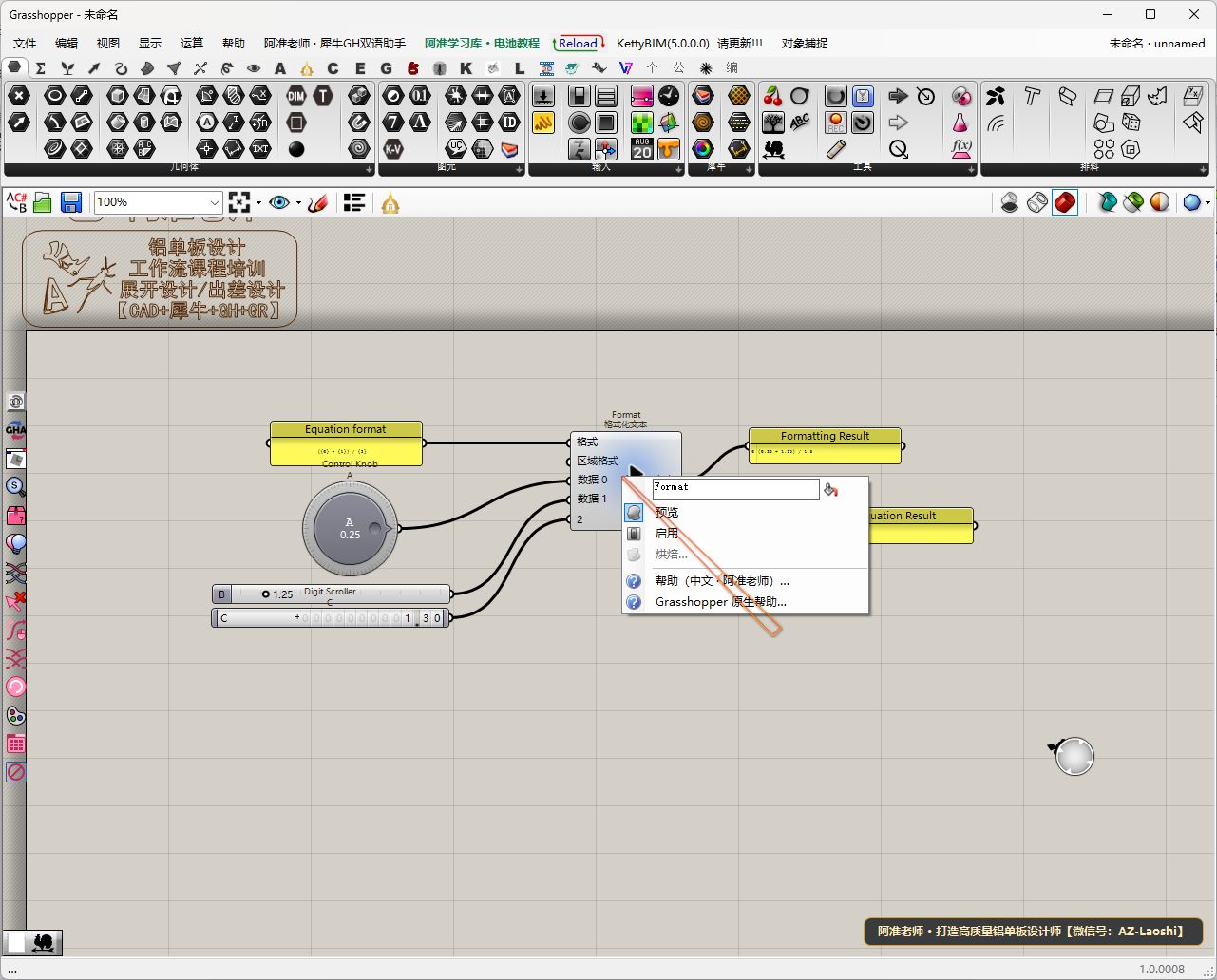The image size is (1217, 980).
Task: Pick the Circle parameter icon in geometry panel
Action: [55, 96]
